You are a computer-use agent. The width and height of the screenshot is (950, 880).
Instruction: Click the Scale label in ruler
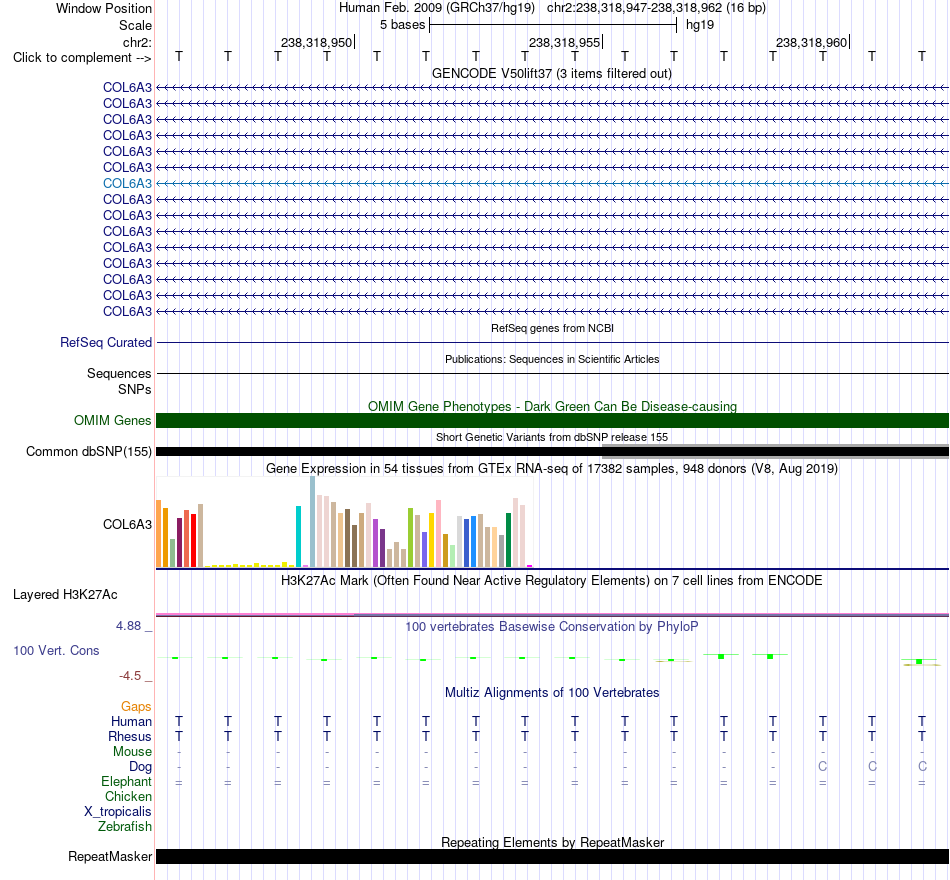[x=135, y=25]
